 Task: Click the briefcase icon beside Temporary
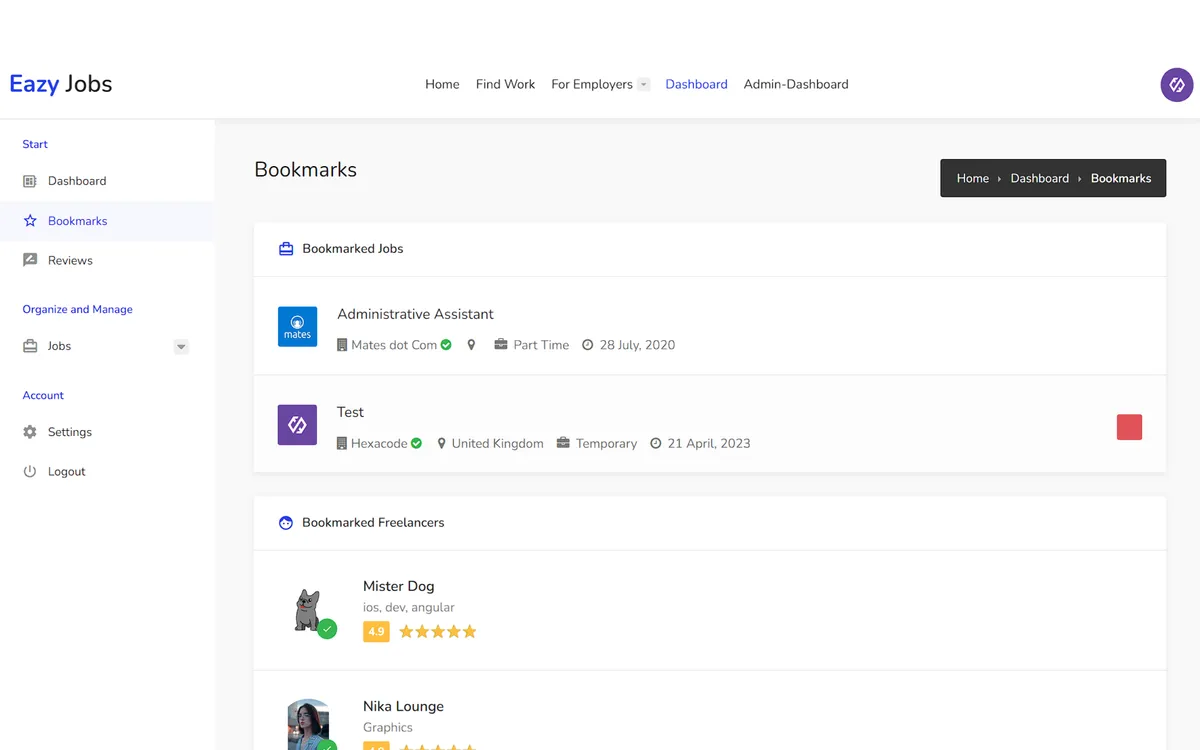(563, 443)
